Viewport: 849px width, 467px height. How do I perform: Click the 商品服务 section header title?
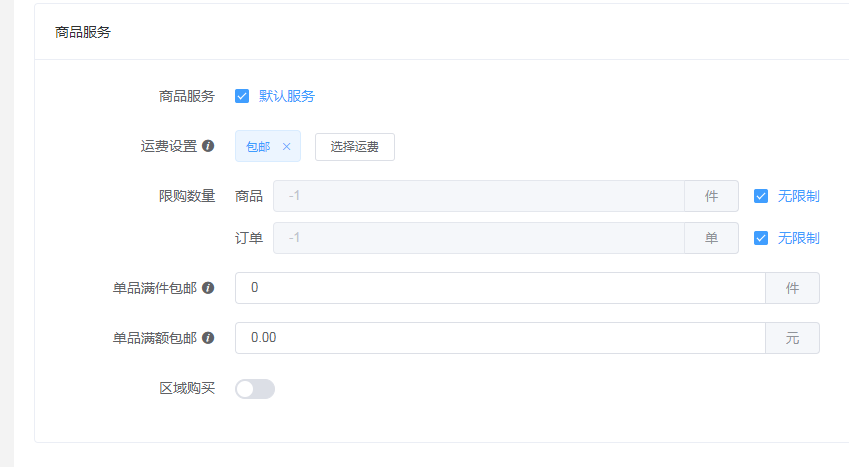(x=83, y=32)
